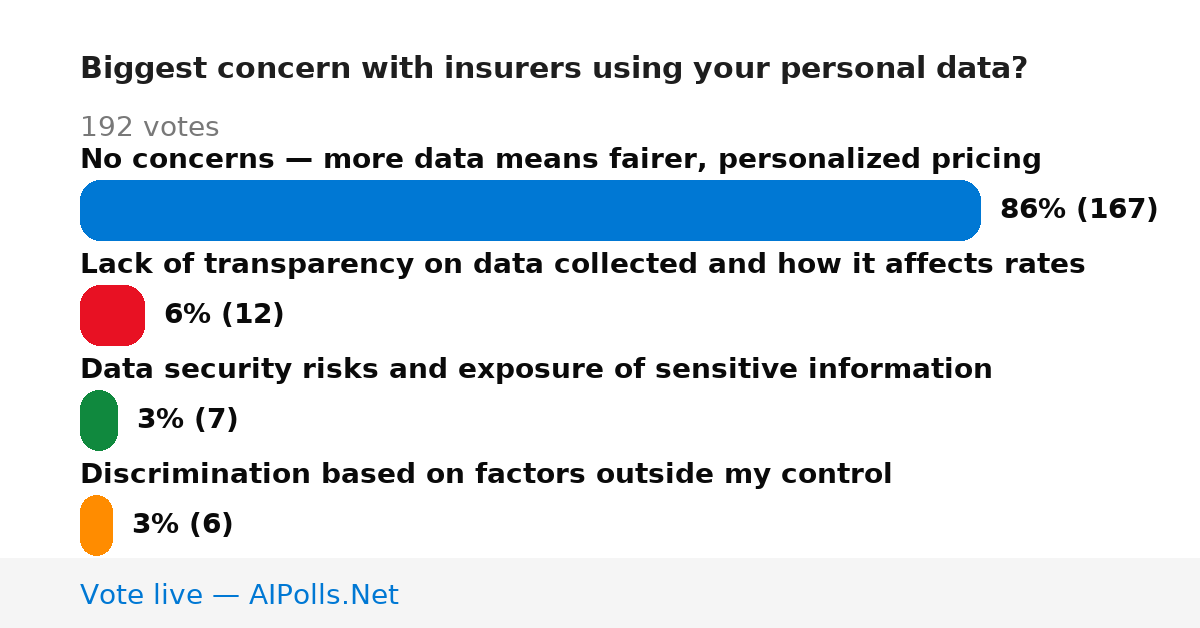Select 'Discrimination based on factors' option label
The height and width of the screenshot is (628, 1200).
[486, 474]
